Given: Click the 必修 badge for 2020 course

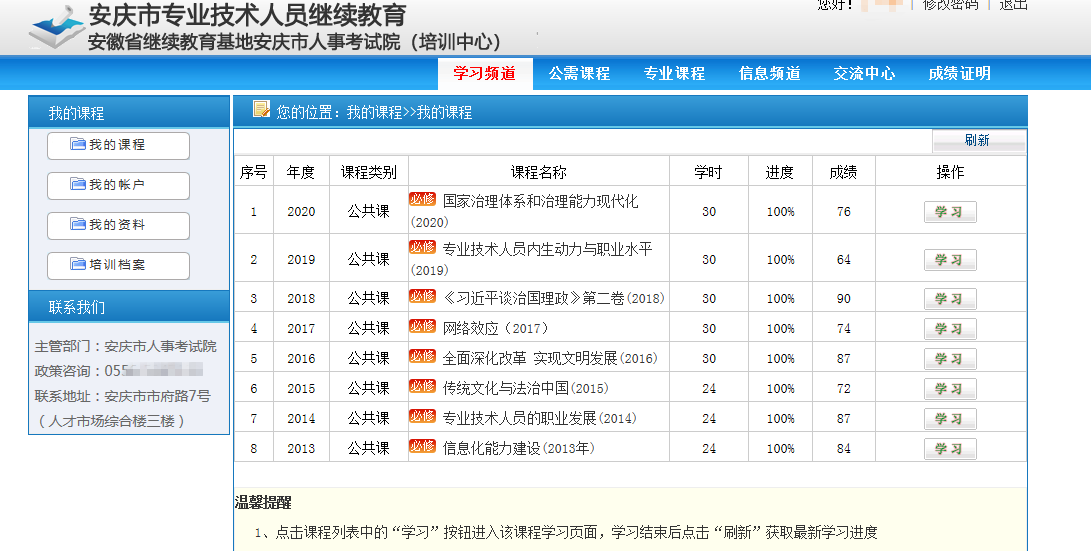Looking at the screenshot, I should (422, 199).
